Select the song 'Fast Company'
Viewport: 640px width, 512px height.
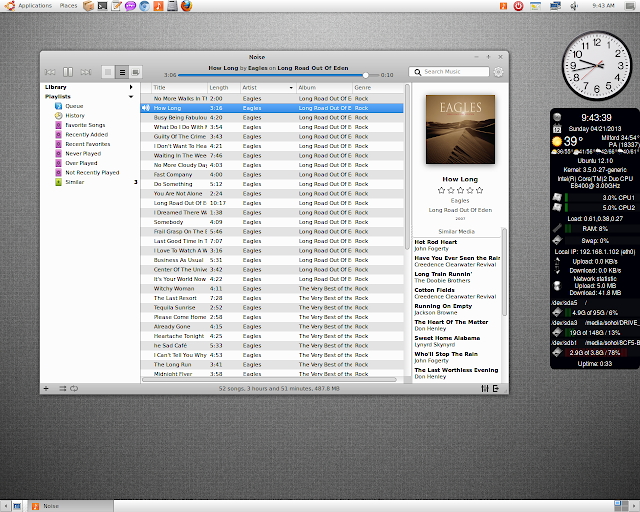point(272,174)
